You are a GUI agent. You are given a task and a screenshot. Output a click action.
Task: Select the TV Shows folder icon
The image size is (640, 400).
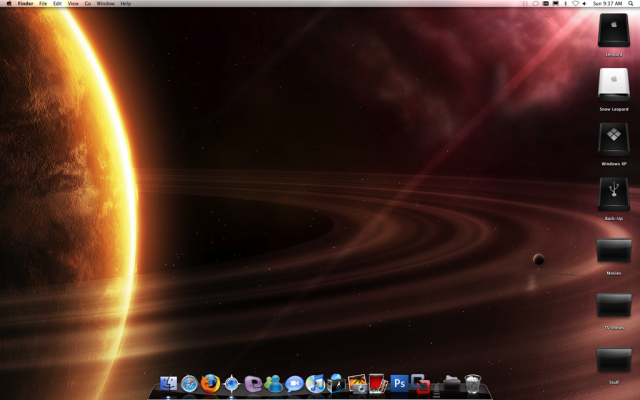click(614, 305)
